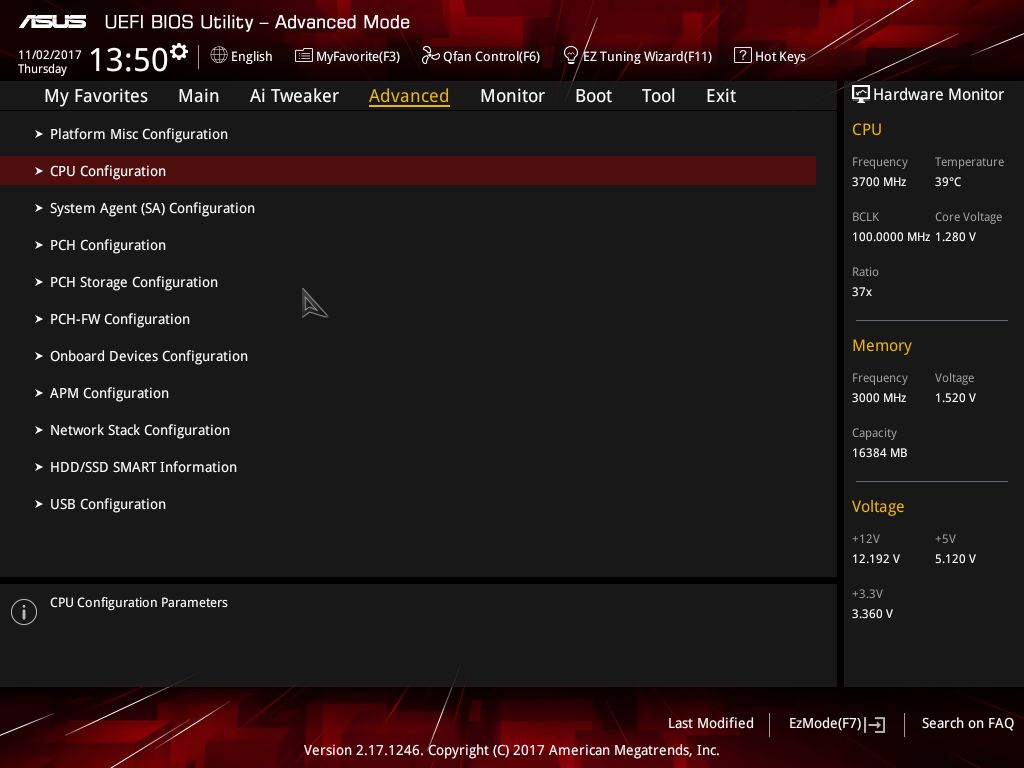Screen dimensions: 1024x768
Task: Open MyFavorite(F3) label
Action: click(358, 57)
